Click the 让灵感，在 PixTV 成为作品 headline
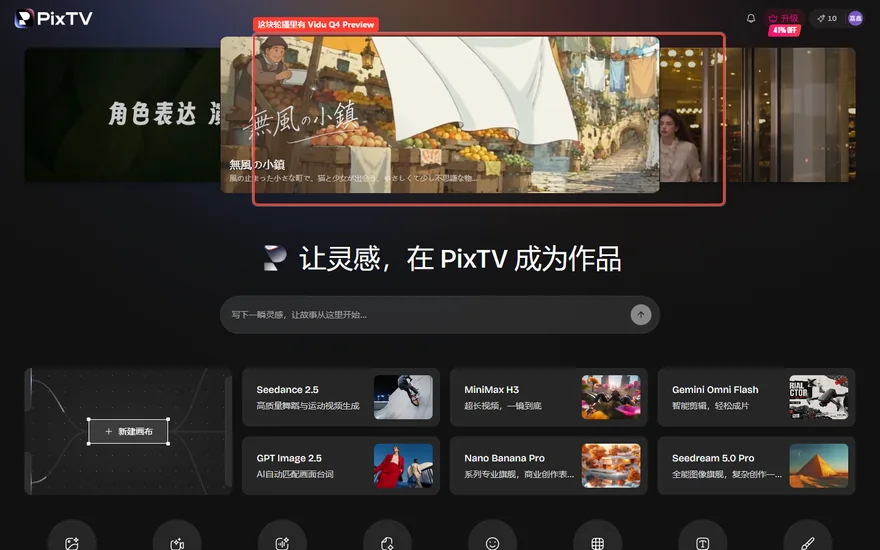Viewport: 880px width, 550px height. [x=460, y=259]
